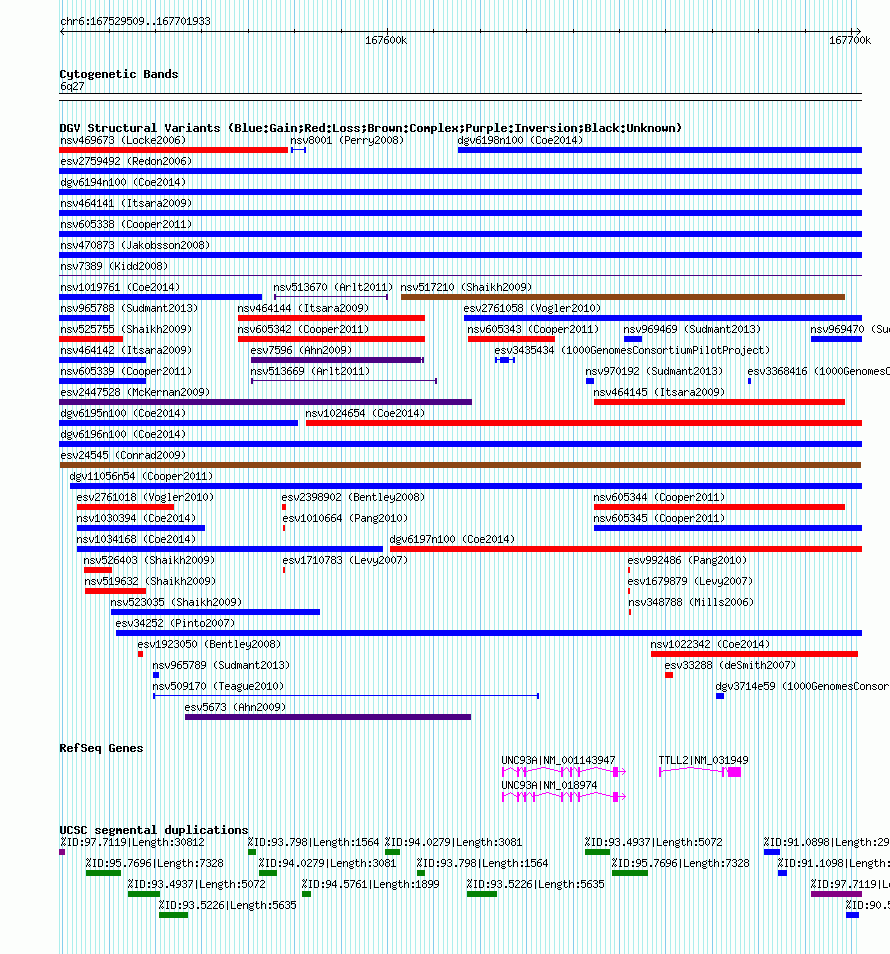Select inversion esv5673 (Ahn2009)

[x=328, y=717]
